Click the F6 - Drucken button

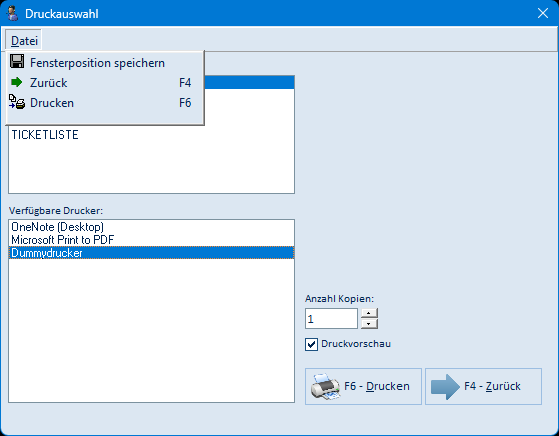click(x=363, y=386)
